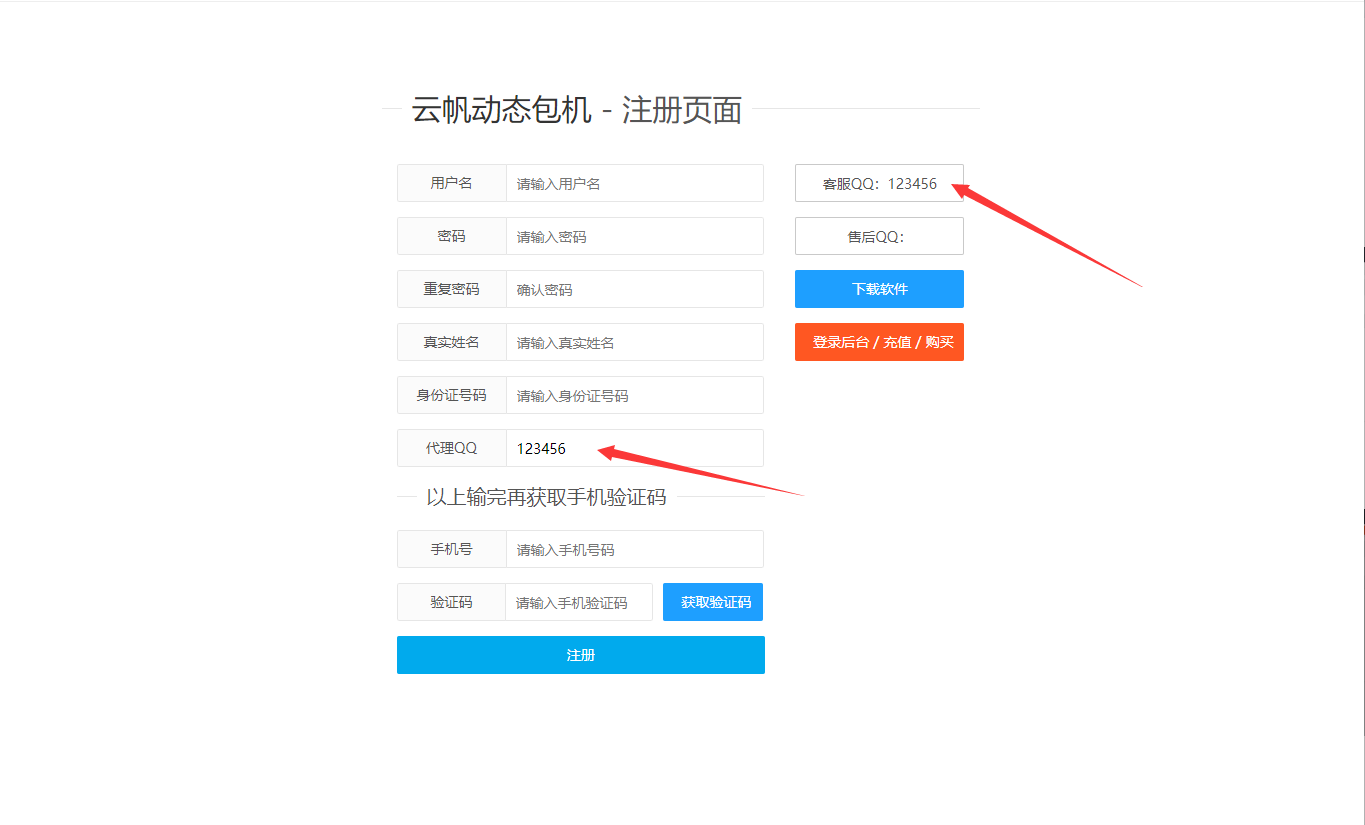Select the 手机号 input field
The width and height of the screenshot is (1365, 825).
[635, 549]
